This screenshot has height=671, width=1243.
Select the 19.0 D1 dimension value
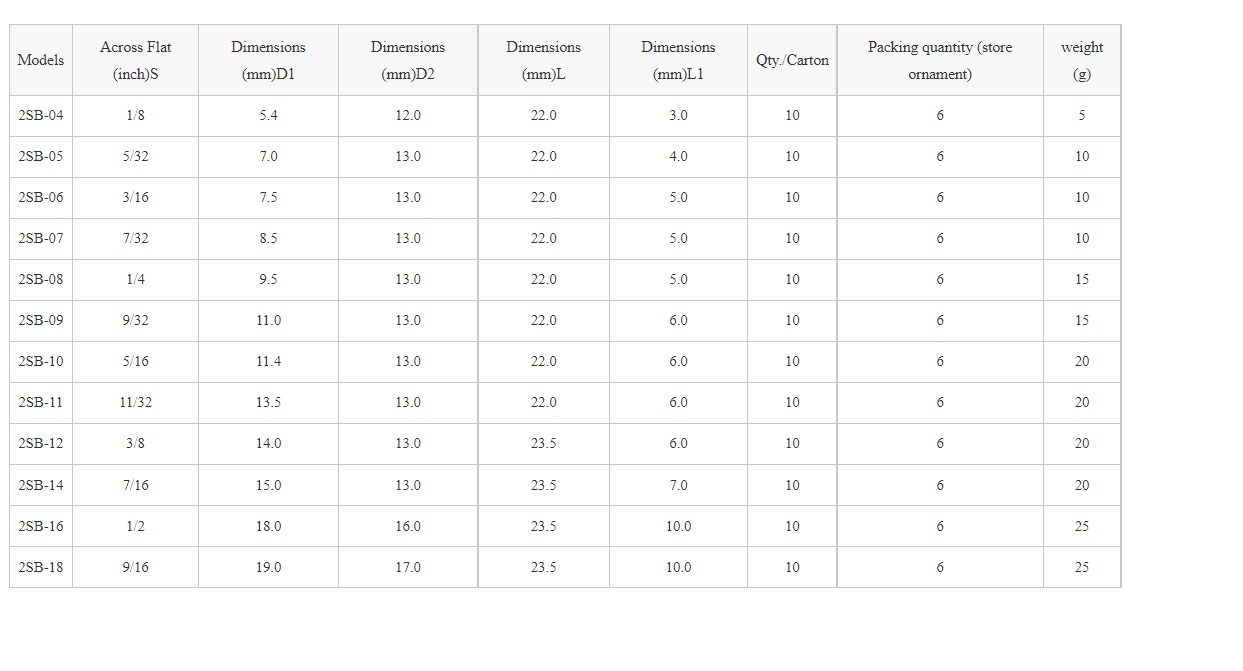pos(268,567)
